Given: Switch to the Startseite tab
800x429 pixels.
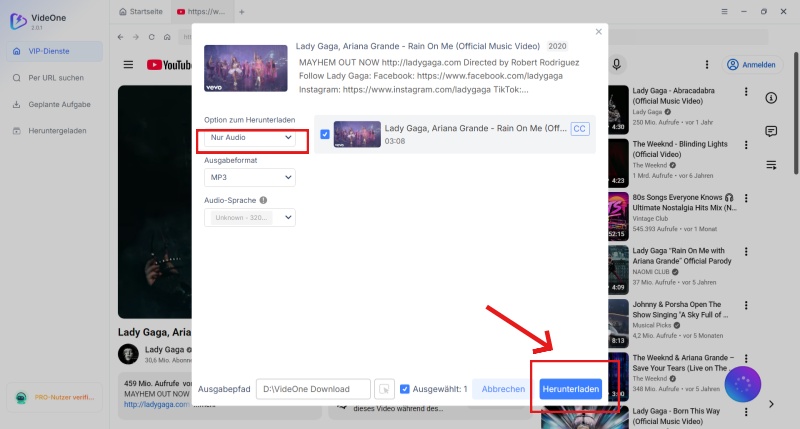Looking at the screenshot, I should [141, 11].
